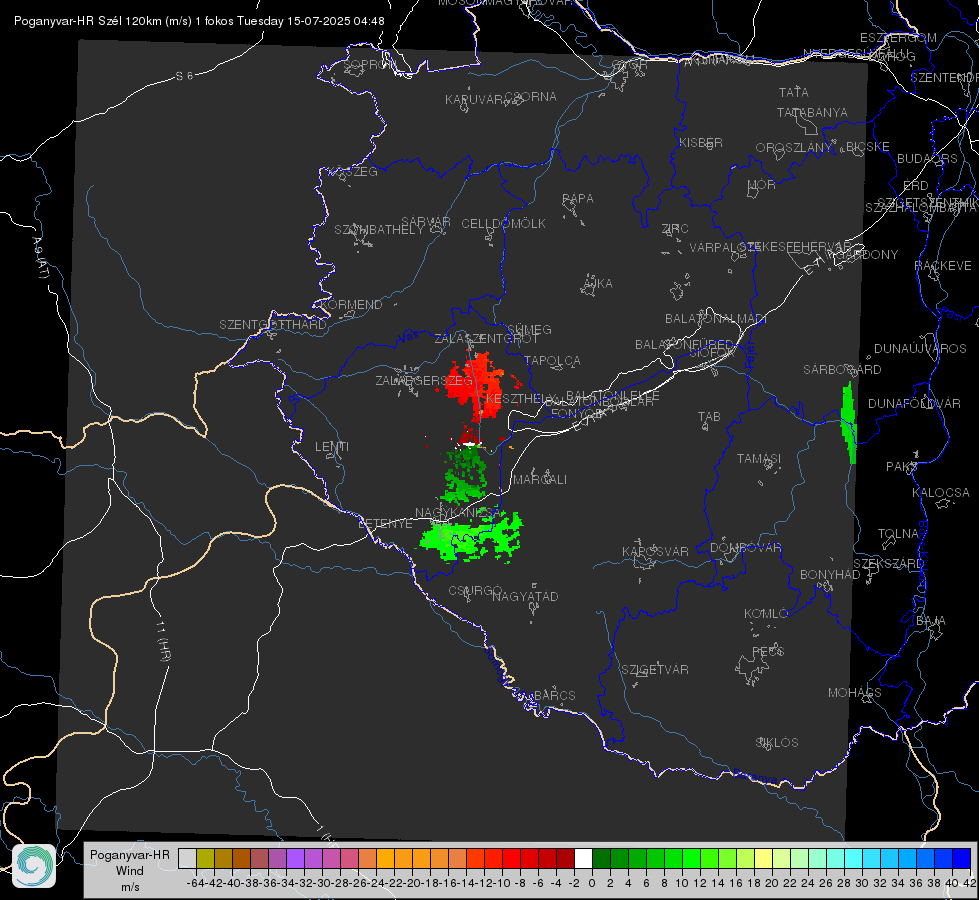The width and height of the screenshot is (979, 900).
Task: Click the SZIGETVÁR town label
Action: click(655, 670)
